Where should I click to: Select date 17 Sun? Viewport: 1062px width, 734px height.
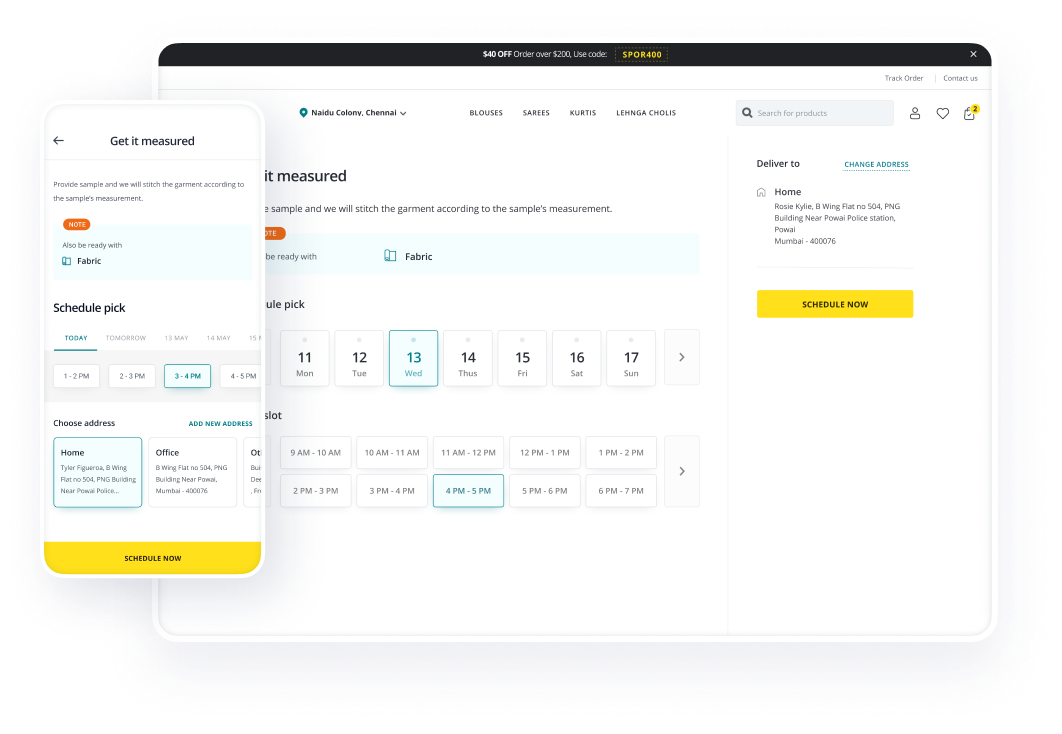[x=631, y=358]
